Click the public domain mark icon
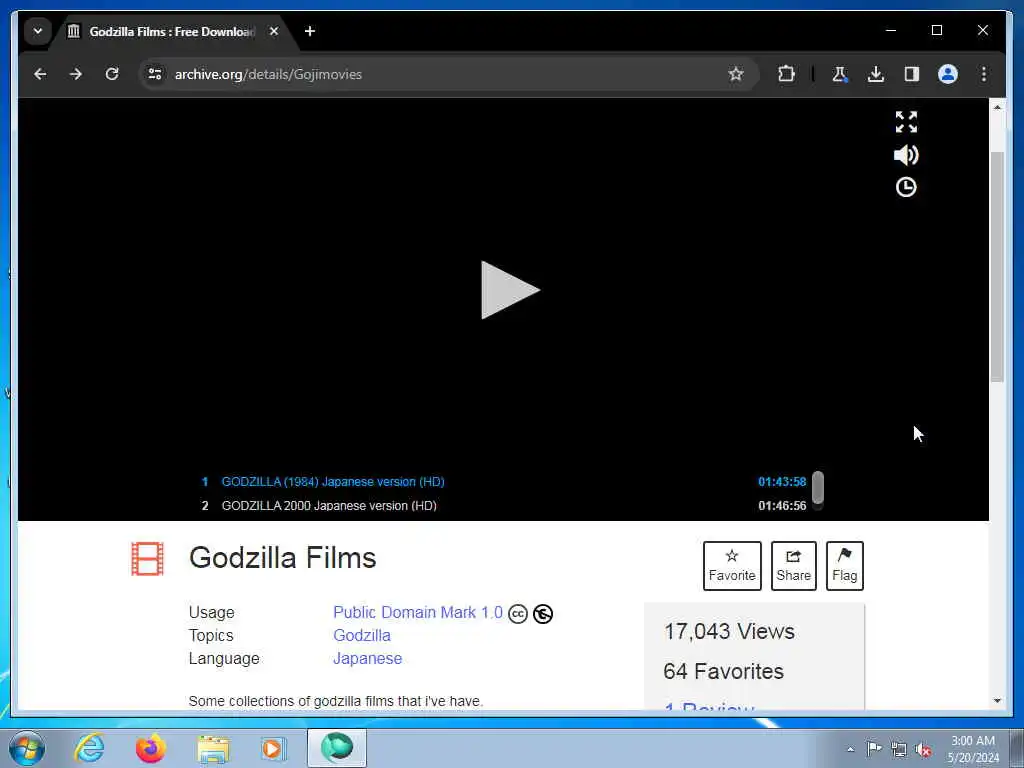This screenshot has width=1024, height=768. click(x=543, y=614)
